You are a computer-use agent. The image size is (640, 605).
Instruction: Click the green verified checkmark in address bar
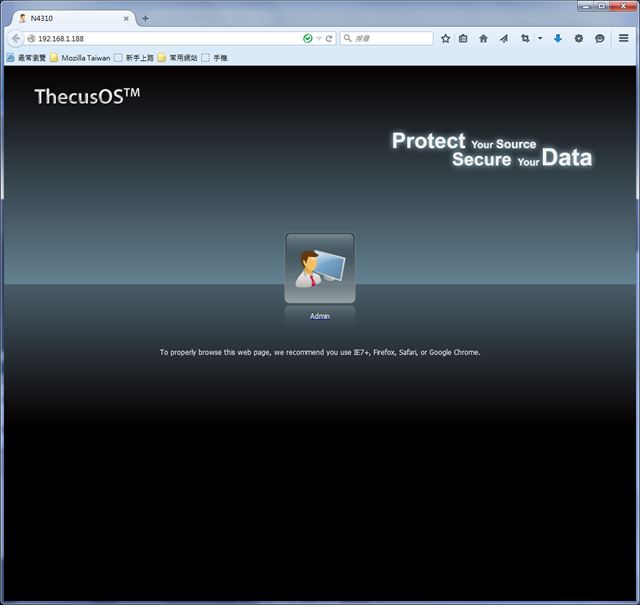(x=308, y=38)
